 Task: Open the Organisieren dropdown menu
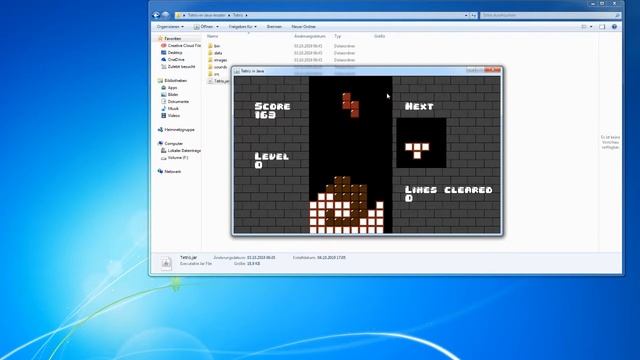point(170,27)
